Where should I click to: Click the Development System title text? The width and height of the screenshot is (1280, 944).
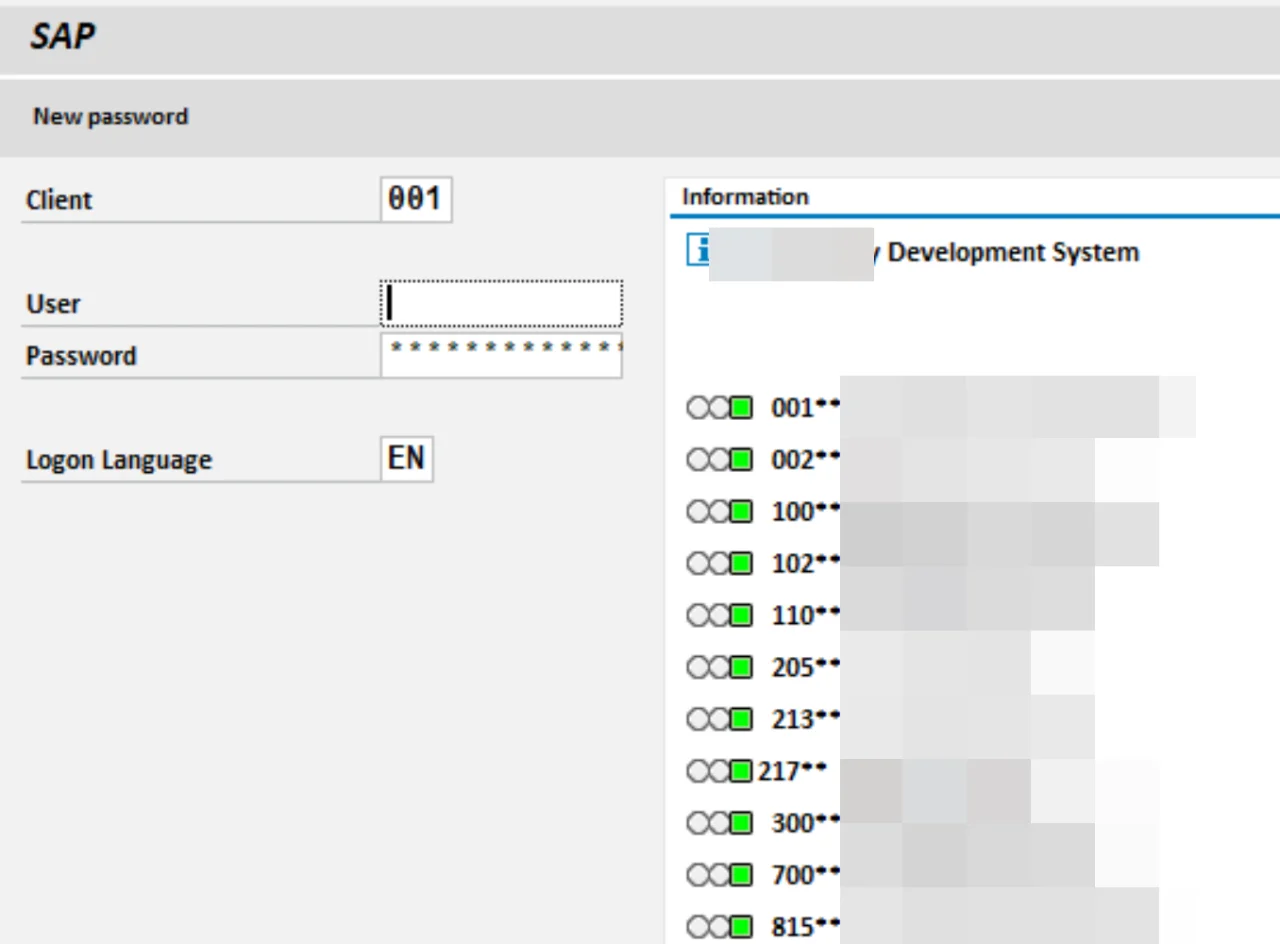(1012, 252)
